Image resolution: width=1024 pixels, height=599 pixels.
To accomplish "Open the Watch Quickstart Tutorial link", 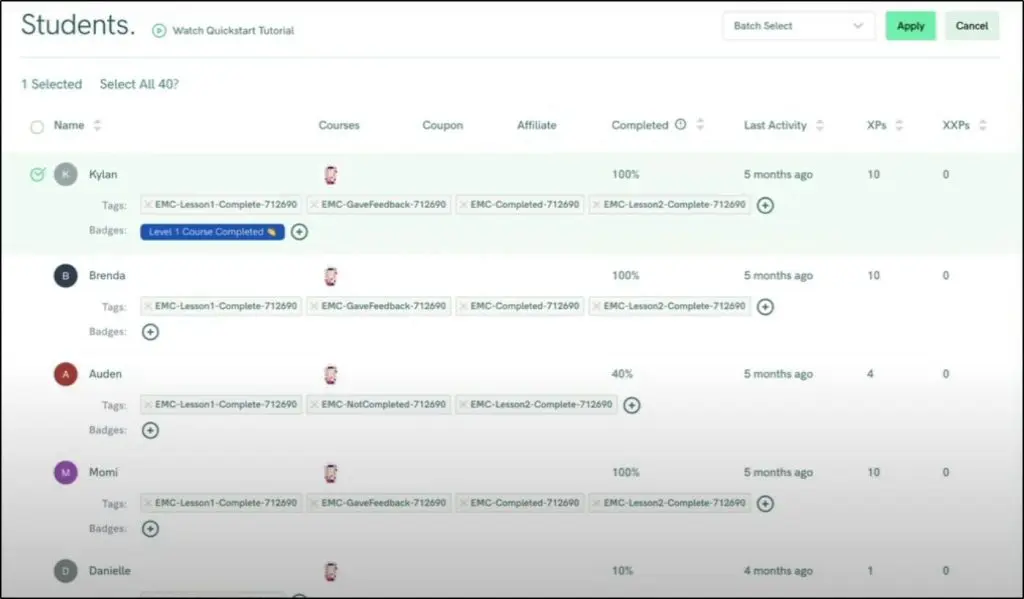I will click(233, 31).
